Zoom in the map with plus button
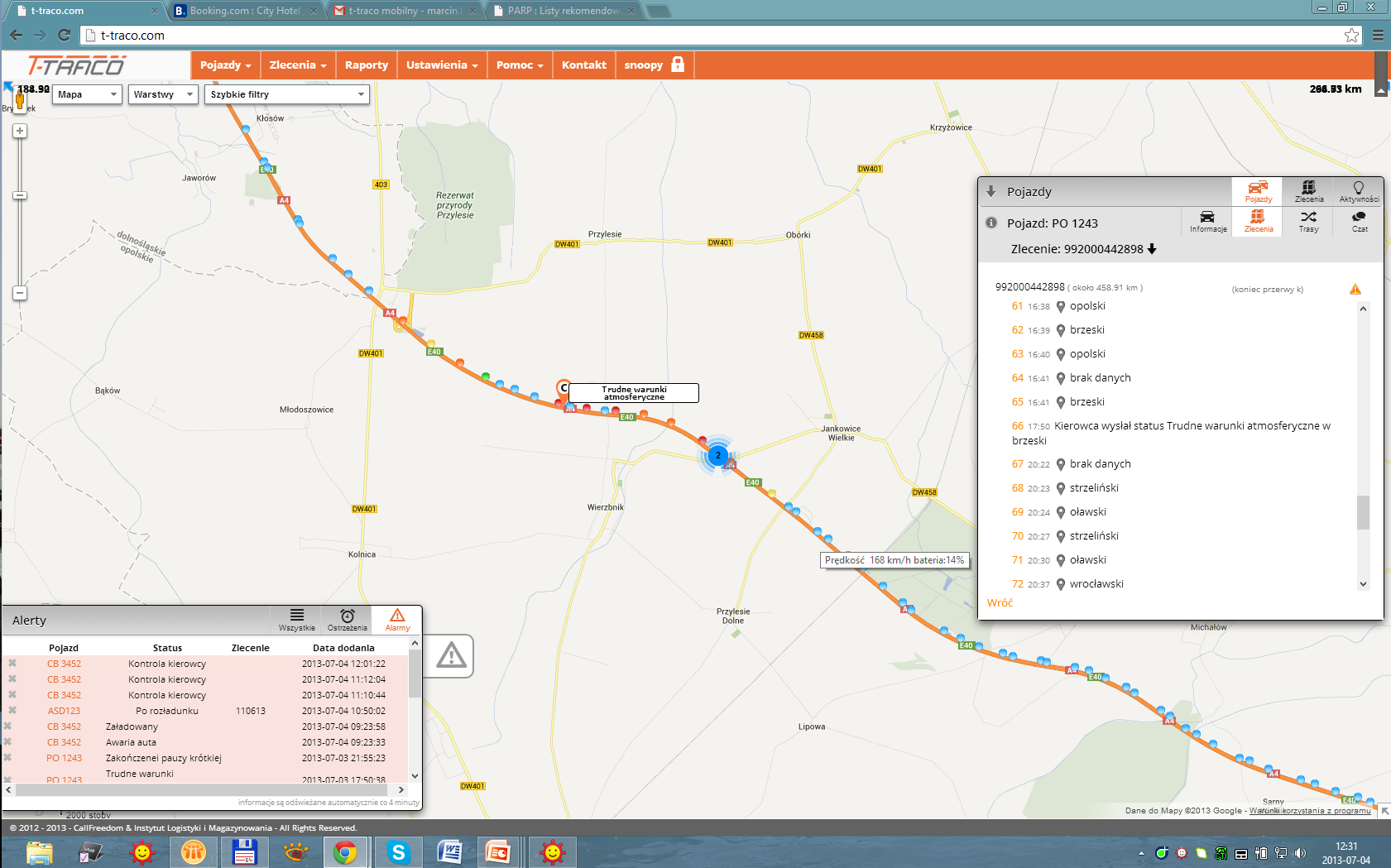 pos(20,131)
